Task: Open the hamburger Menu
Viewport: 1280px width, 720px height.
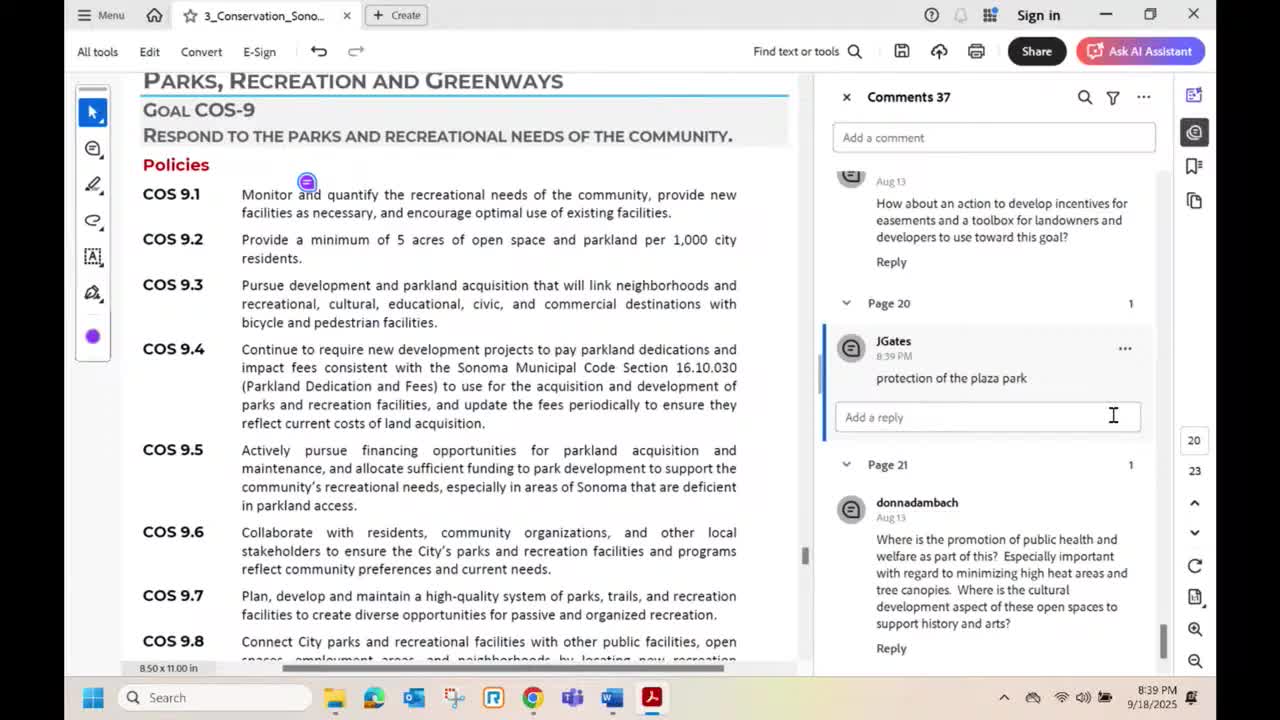Action: pos(101,15)
